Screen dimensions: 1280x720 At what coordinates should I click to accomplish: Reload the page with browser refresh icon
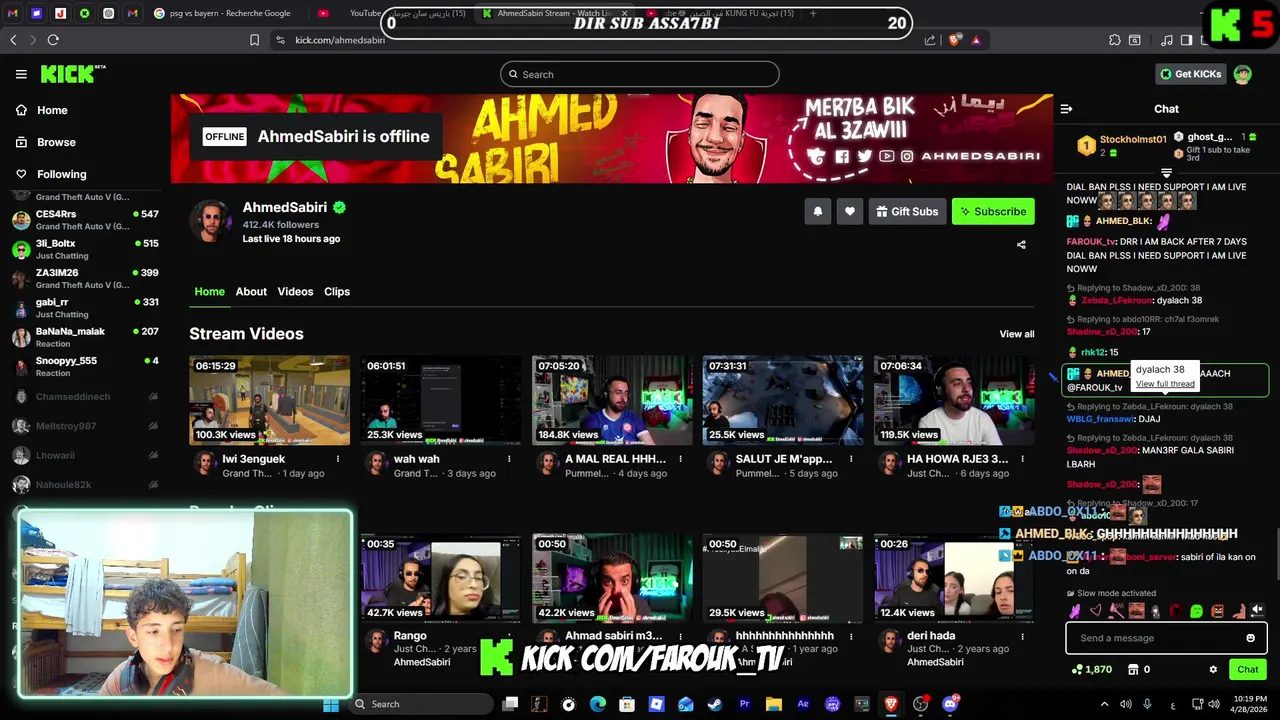click(53, 40)
